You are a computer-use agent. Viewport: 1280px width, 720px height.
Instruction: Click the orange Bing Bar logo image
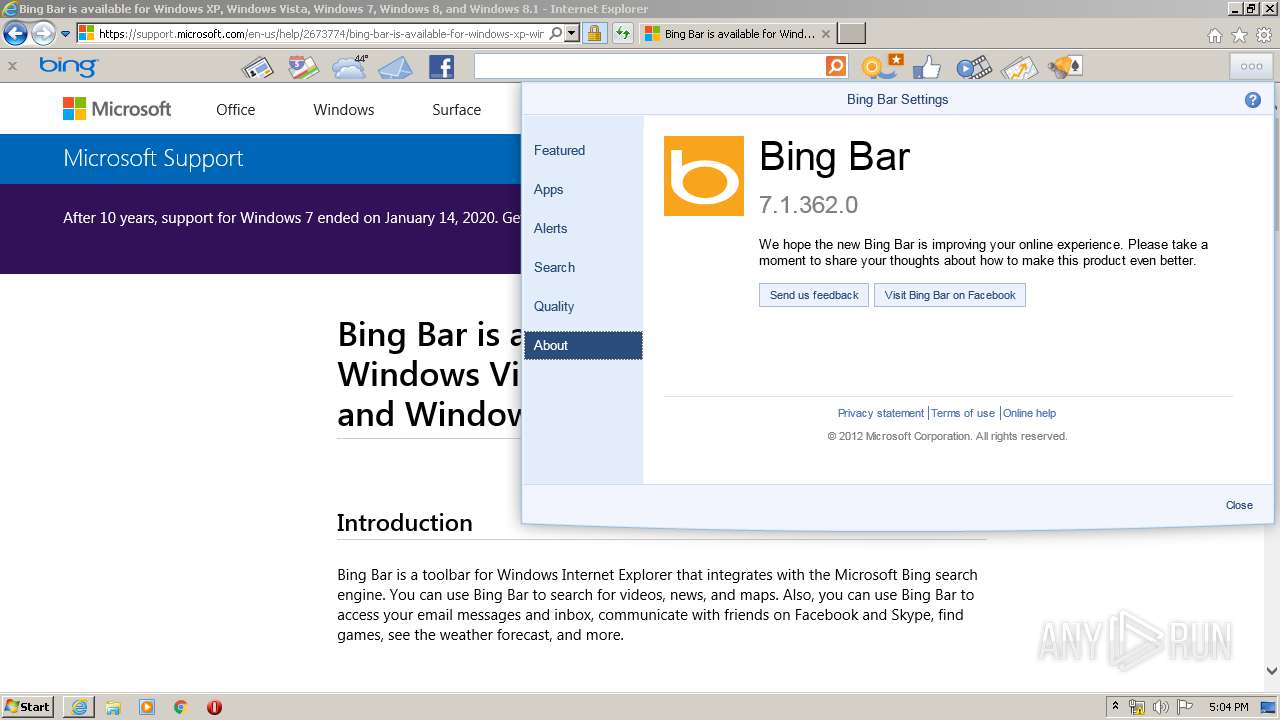point(704,176)
